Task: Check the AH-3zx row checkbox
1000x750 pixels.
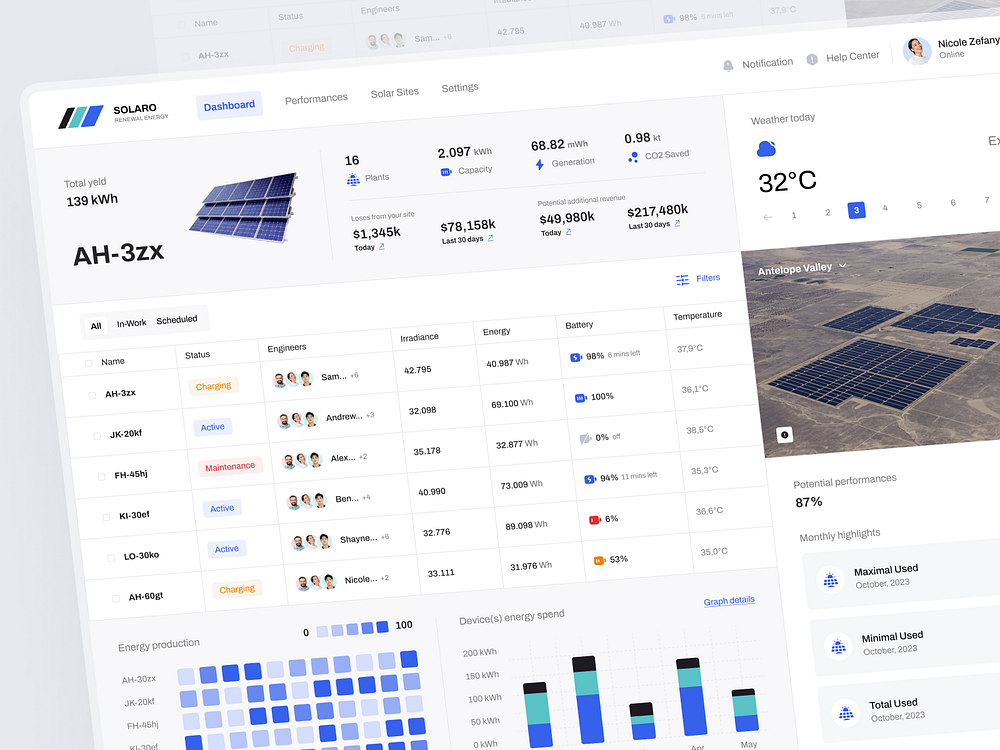Action: click(x=92, y=395)
